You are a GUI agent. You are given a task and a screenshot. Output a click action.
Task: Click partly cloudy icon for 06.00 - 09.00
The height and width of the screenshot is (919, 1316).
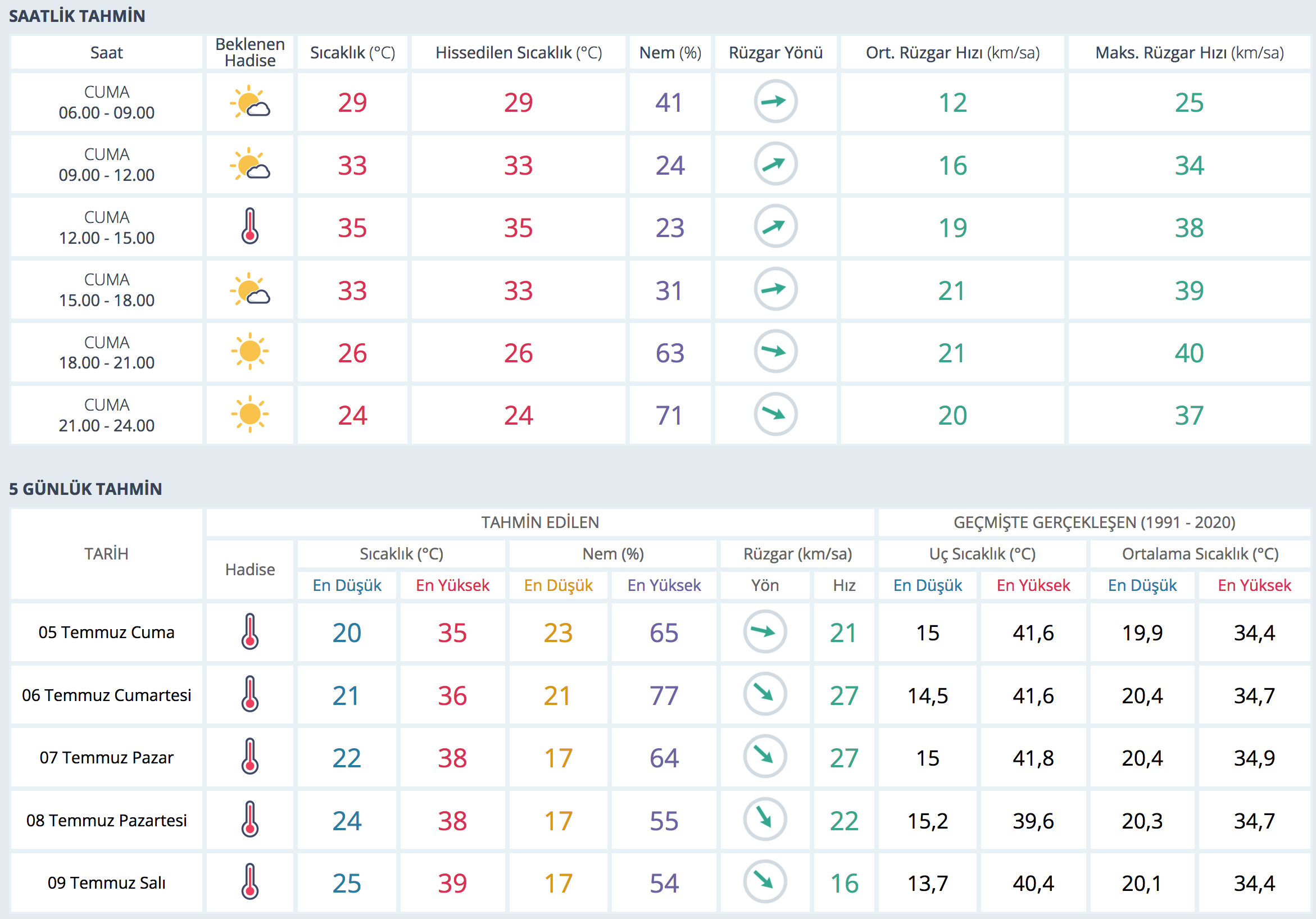[250, 102]
